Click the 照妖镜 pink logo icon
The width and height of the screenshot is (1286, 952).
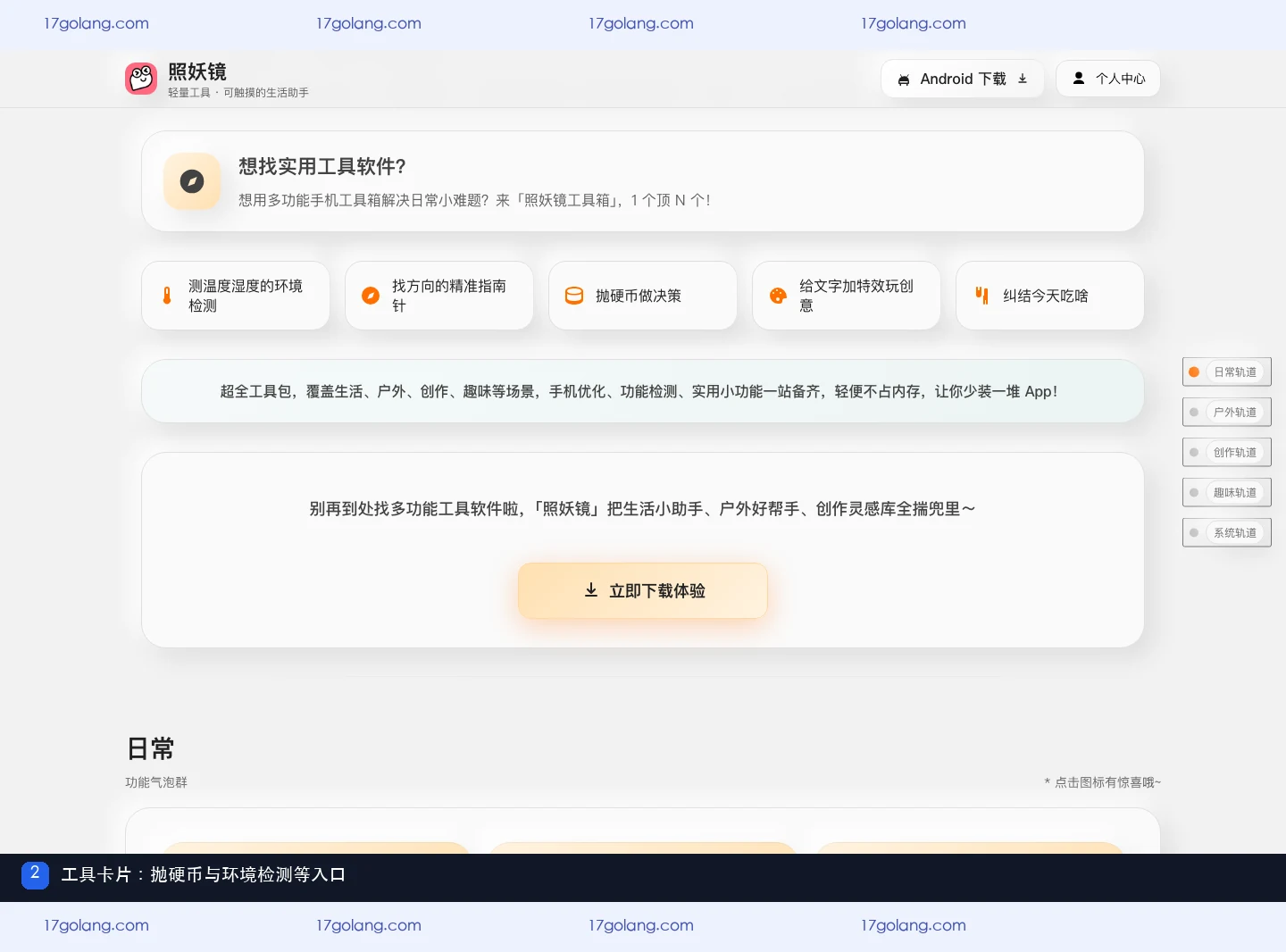pyautogui.click(x=141, y=79)
